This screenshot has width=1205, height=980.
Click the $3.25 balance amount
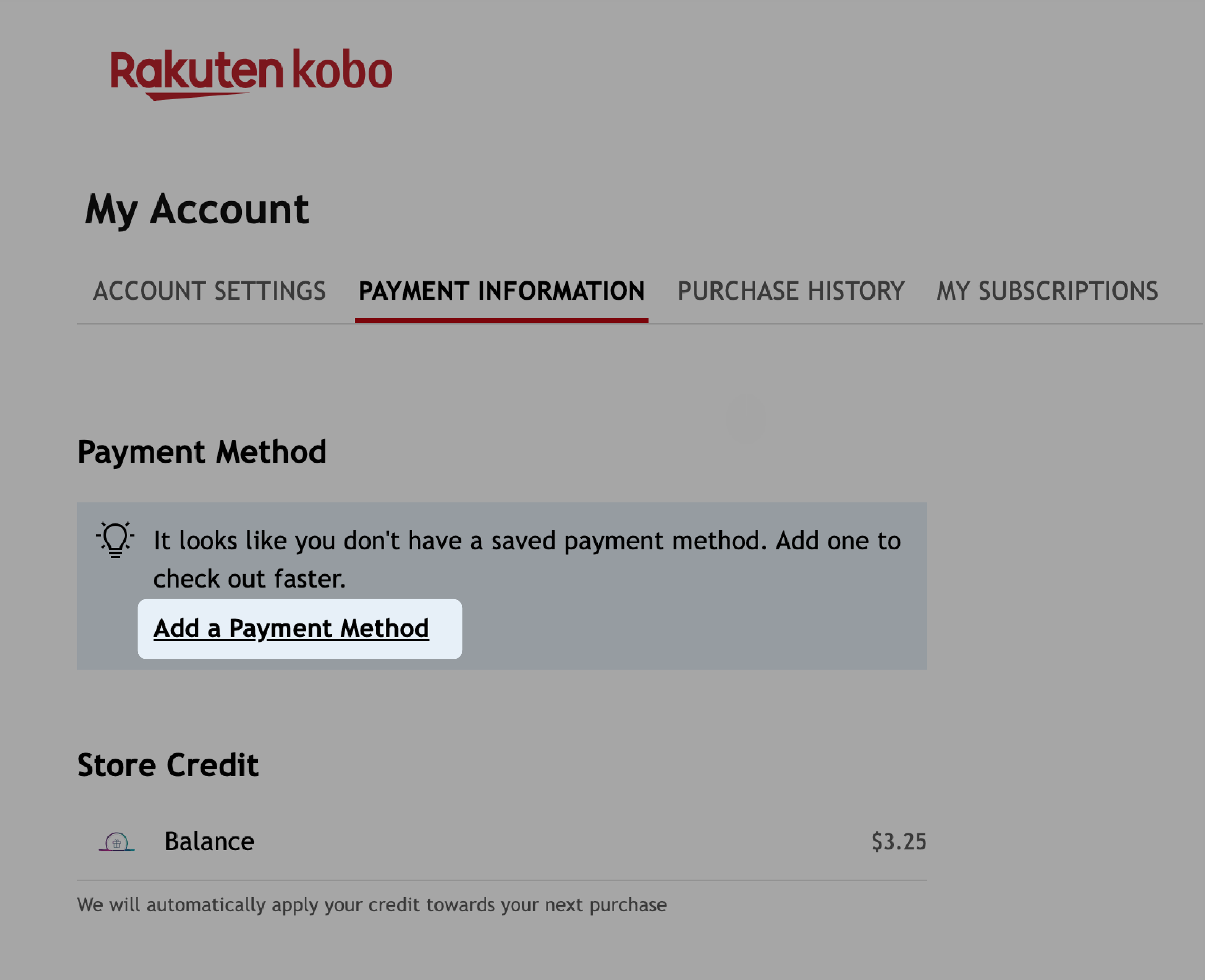(x=898, y=842)
